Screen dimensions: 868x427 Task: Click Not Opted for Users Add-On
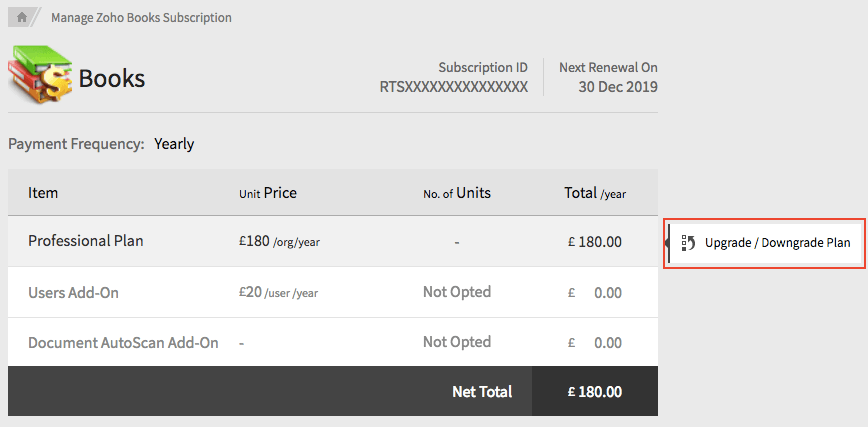coord(457,292)
